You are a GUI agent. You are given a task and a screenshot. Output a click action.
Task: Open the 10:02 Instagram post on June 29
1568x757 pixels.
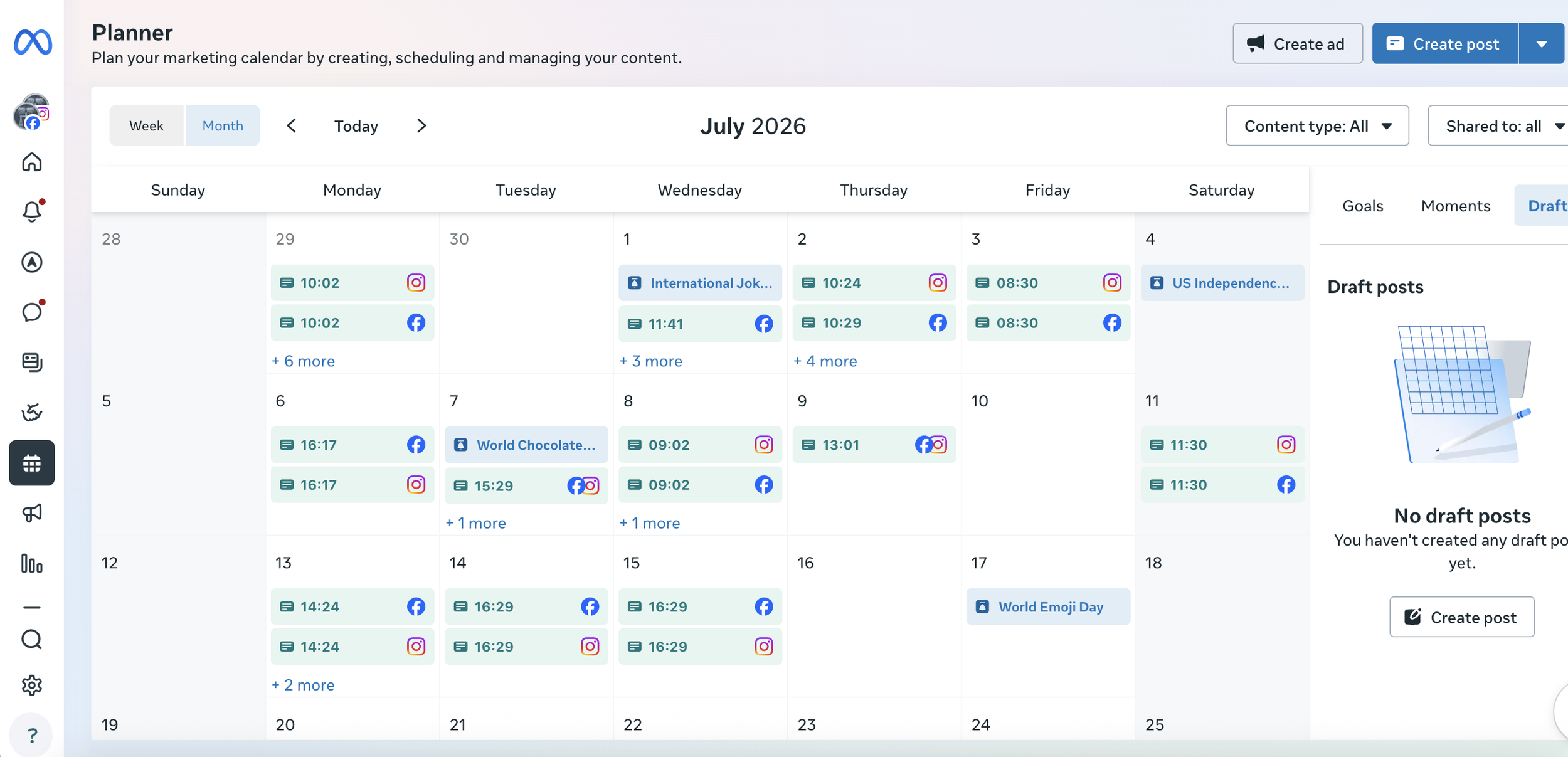[x=352, y=283]
